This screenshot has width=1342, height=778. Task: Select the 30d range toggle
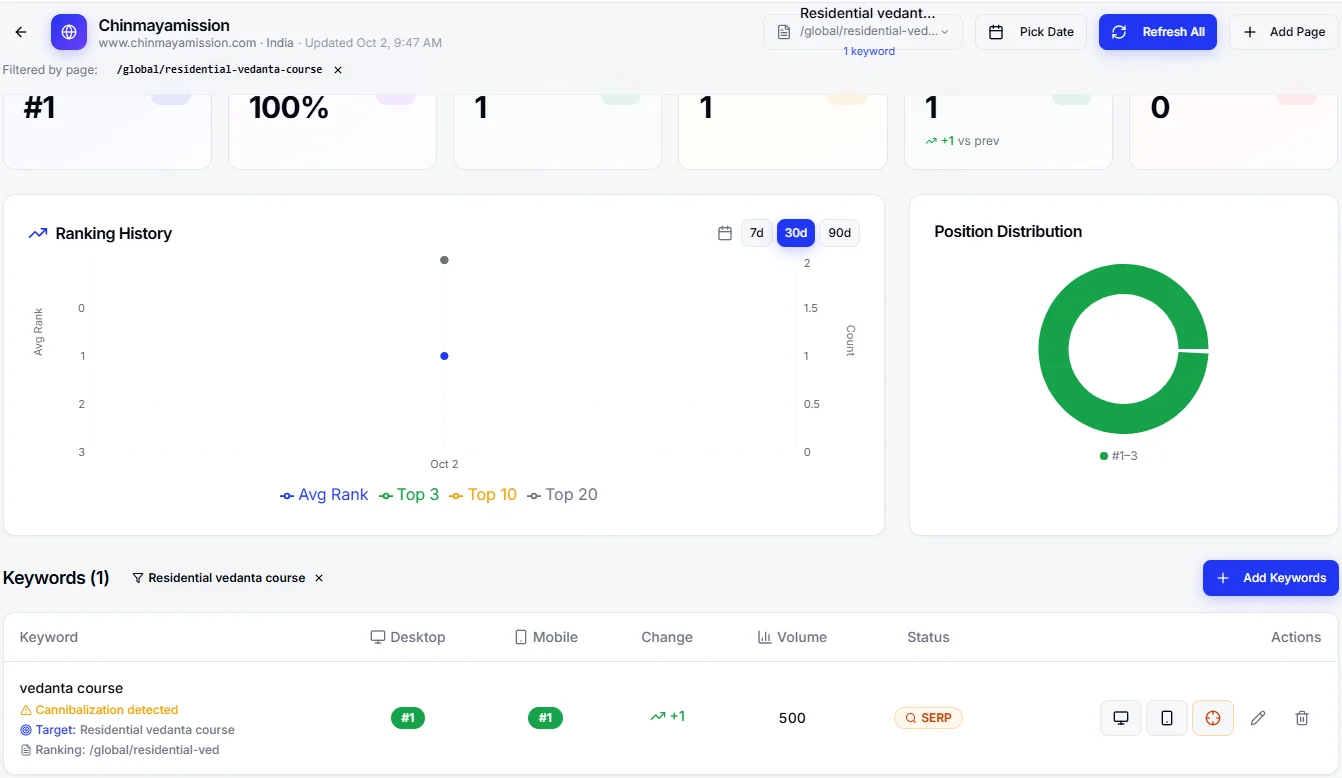click(x=796, y=233)
